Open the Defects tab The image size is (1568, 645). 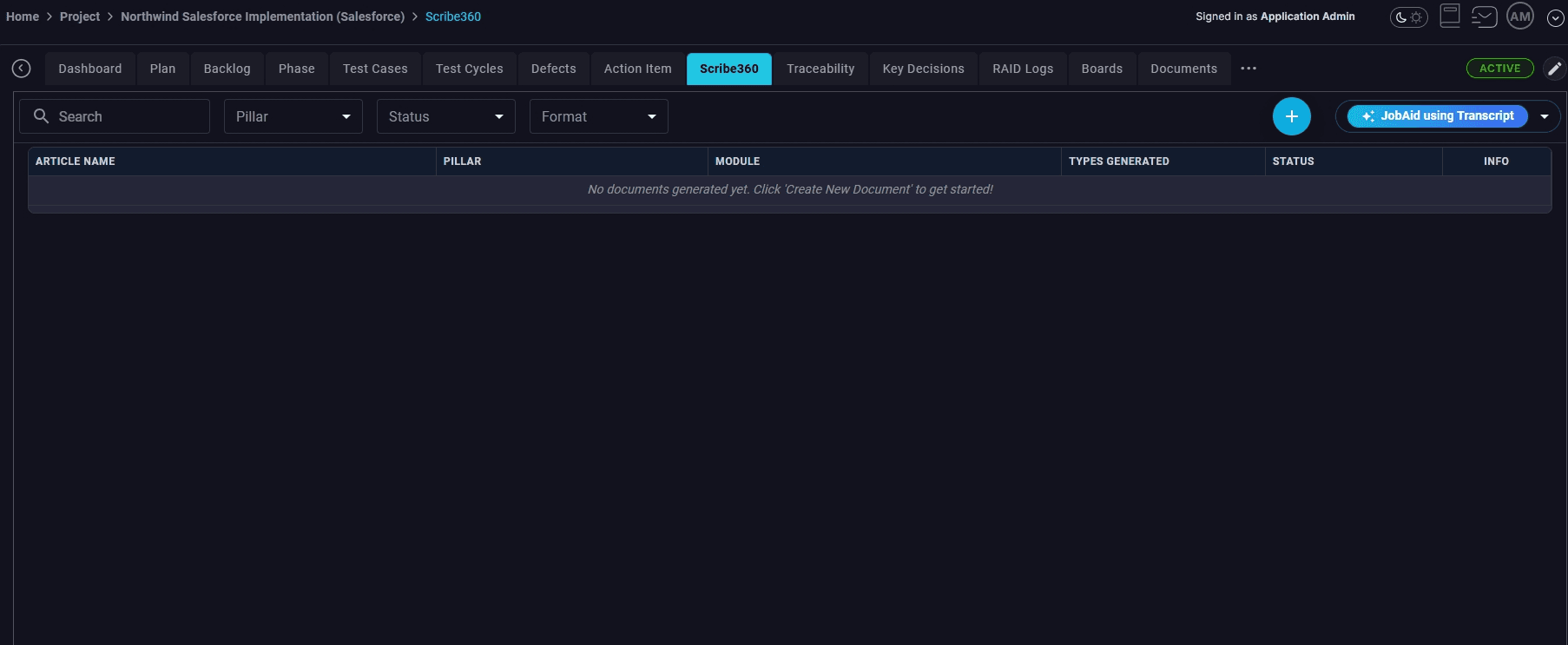(x=554, y=69)
